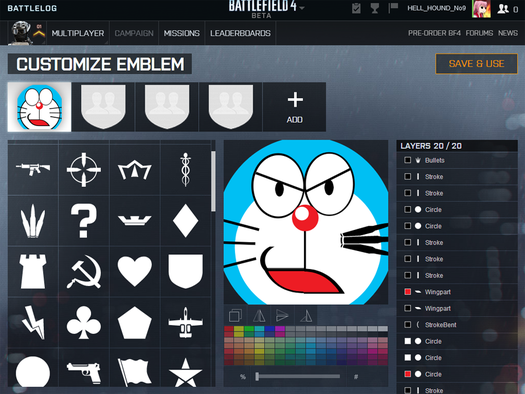Open HELL_HOUND_No9 profile name
Viewport: 525px width, 394px height.
pyautogui.click(x=436, y=8)
